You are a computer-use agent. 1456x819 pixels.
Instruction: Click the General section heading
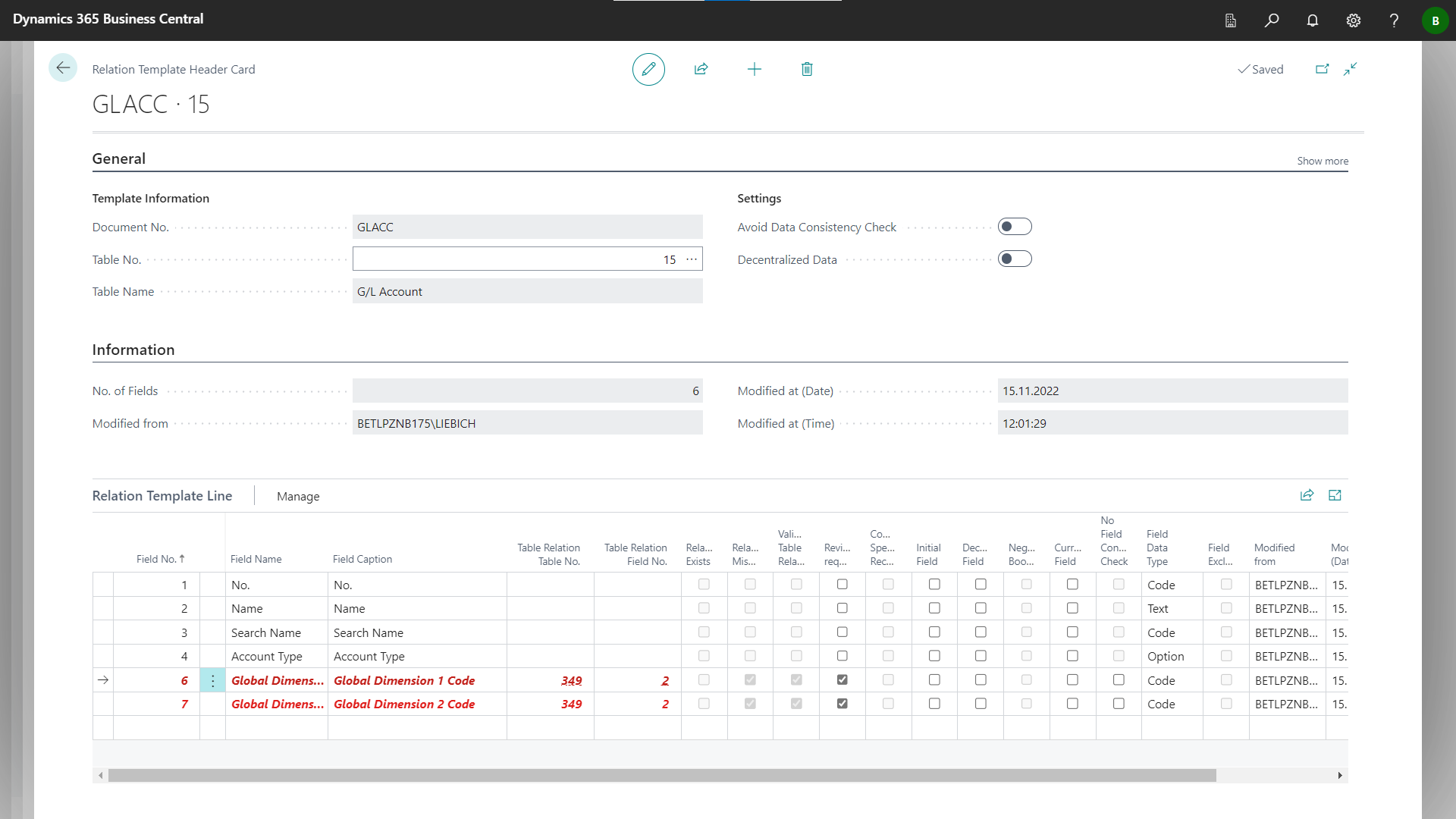(119, 158)
